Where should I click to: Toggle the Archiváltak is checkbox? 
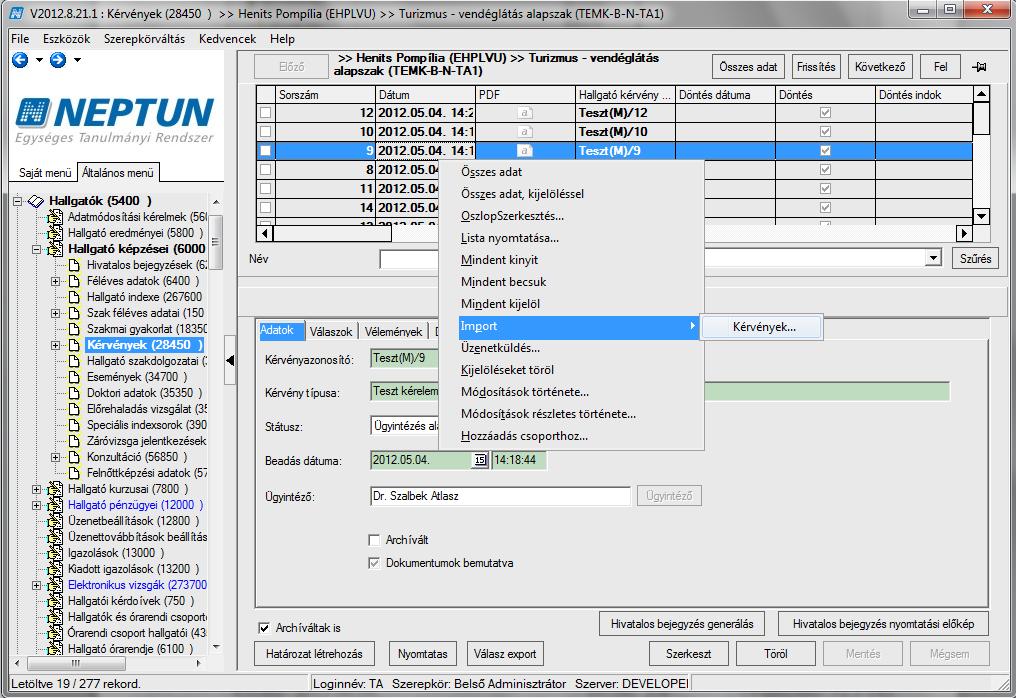tap(264, 628)
